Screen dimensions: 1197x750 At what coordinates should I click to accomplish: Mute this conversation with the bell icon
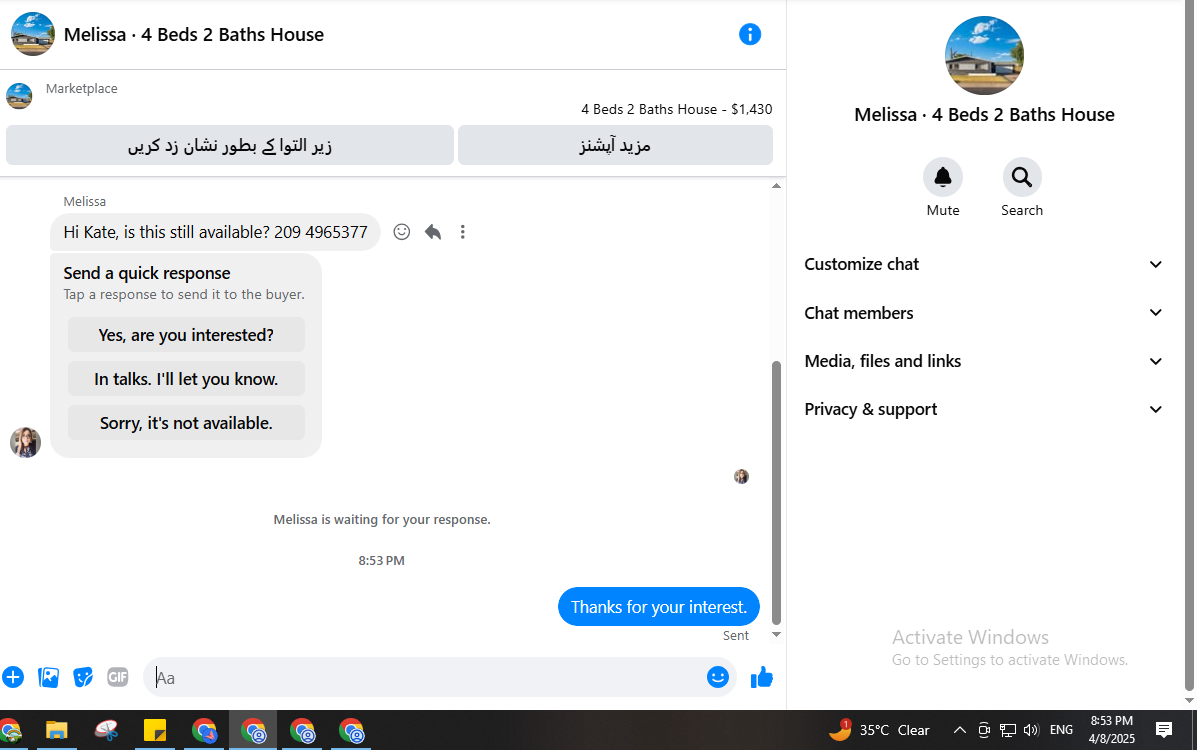coord(943,177)
